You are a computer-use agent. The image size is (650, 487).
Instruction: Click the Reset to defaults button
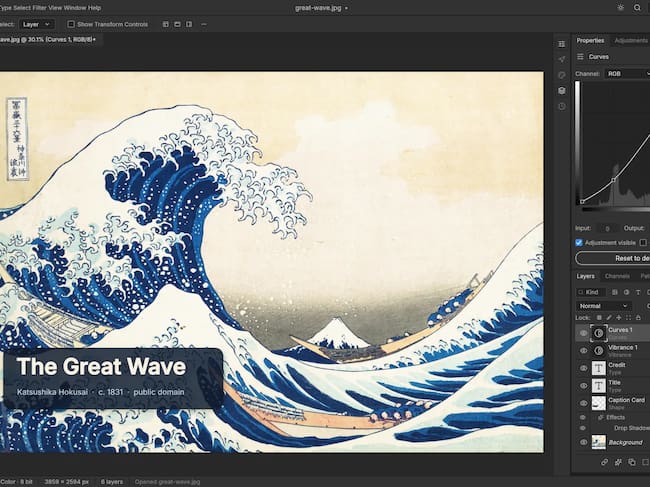point(613,258)
